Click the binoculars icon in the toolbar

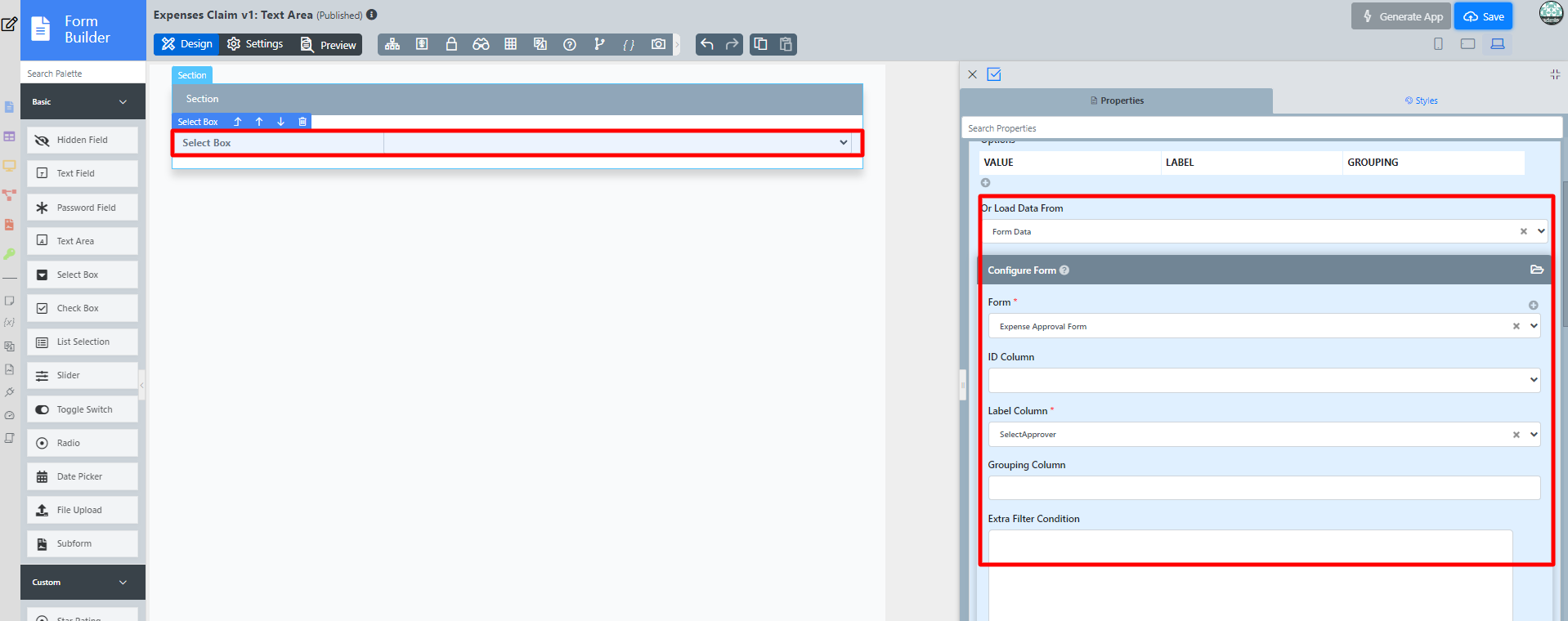tap(481, 44)
